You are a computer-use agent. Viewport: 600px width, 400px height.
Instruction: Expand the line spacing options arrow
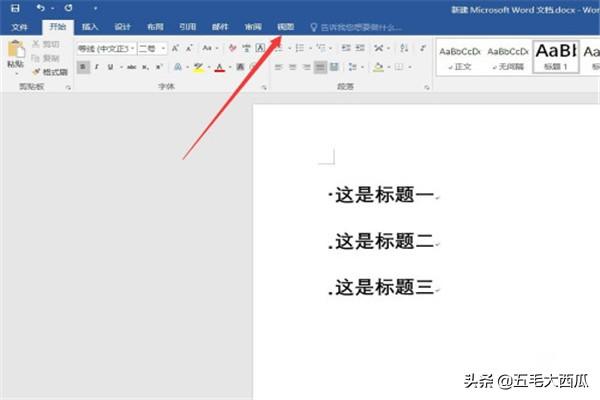pyautogui.click(x=362, y=67)
